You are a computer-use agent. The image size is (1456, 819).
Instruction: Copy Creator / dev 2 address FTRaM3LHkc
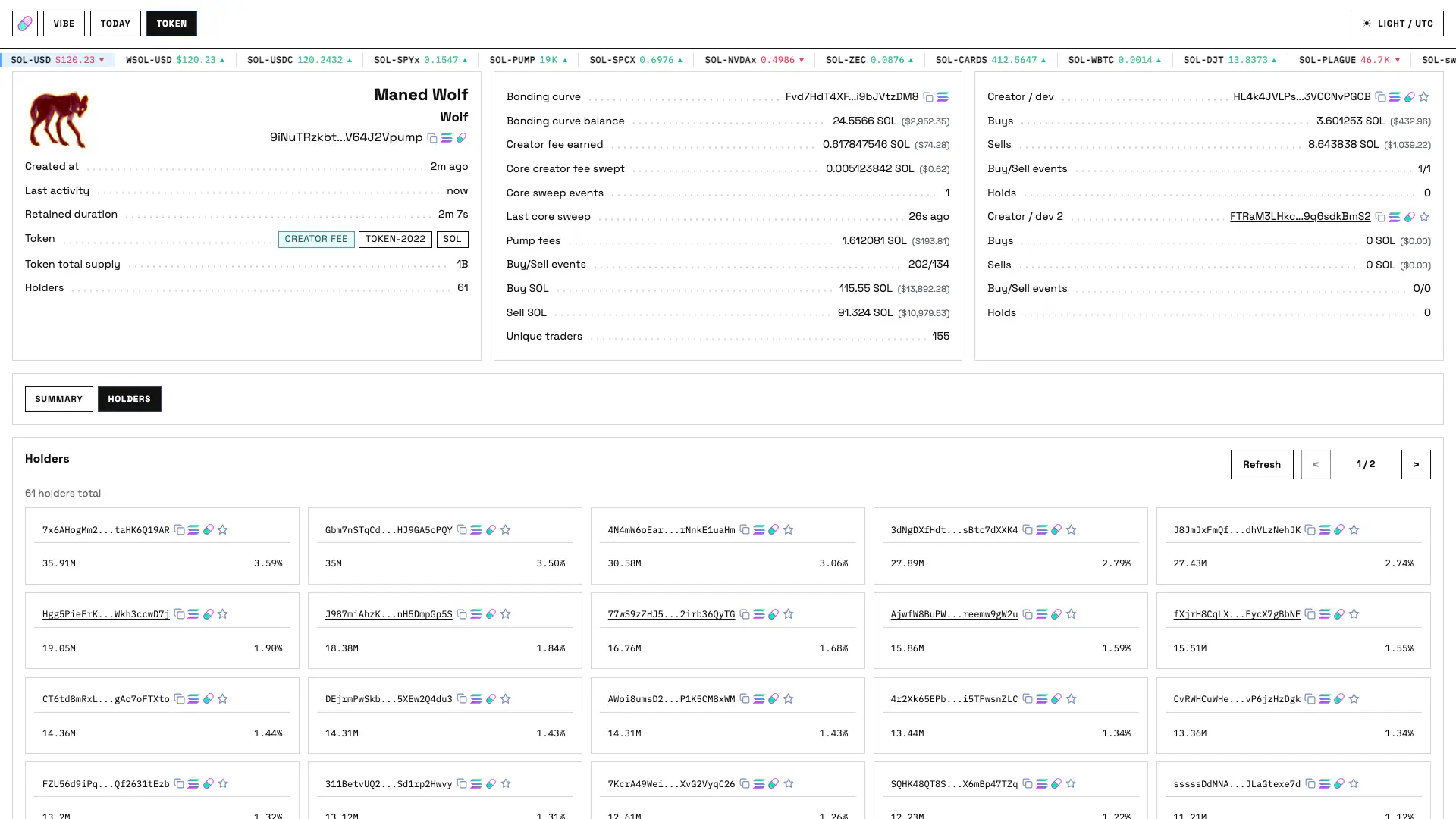point(1380,217)
